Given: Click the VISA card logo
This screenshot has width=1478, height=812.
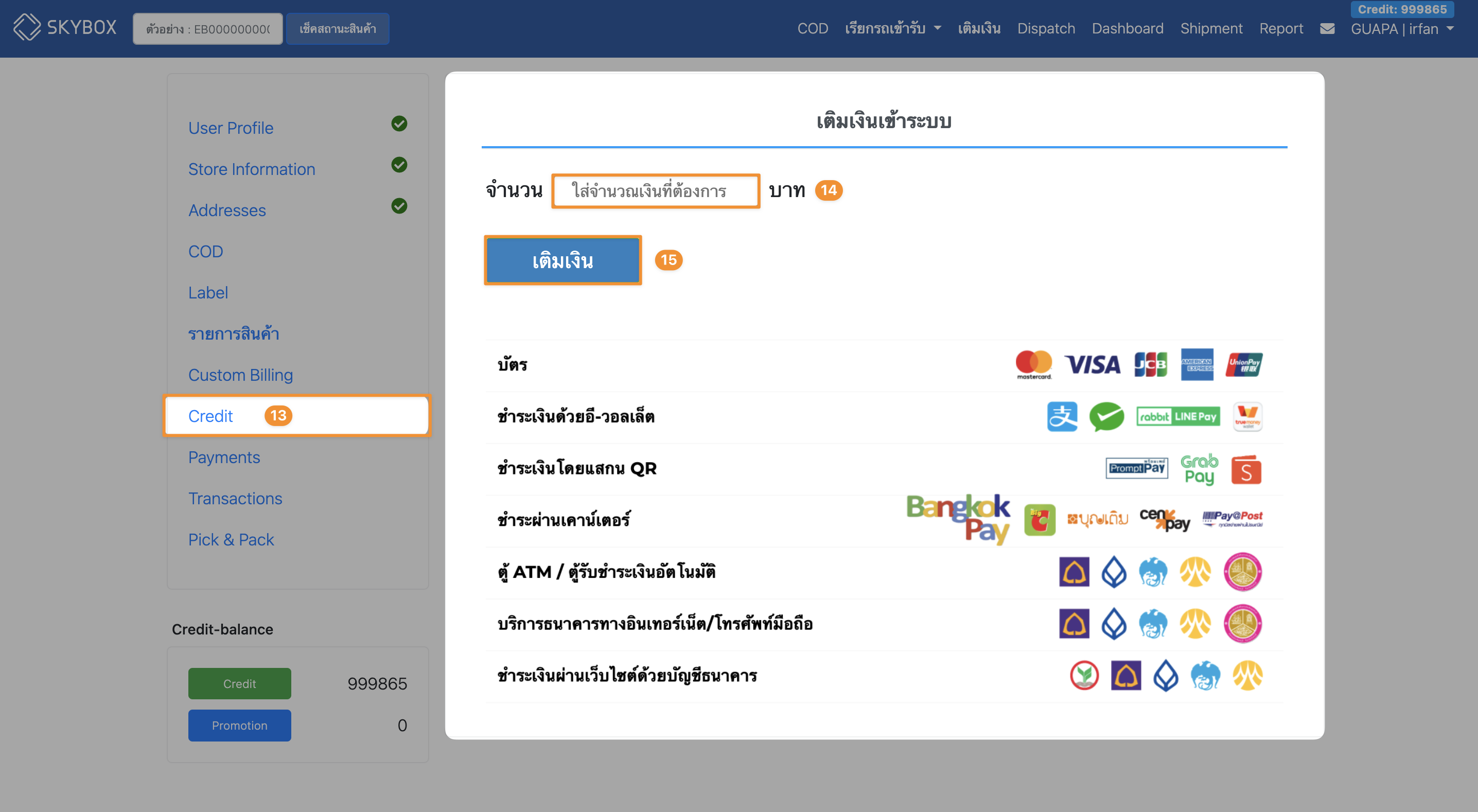Looking at the screenshot, I should (1092, 364).
